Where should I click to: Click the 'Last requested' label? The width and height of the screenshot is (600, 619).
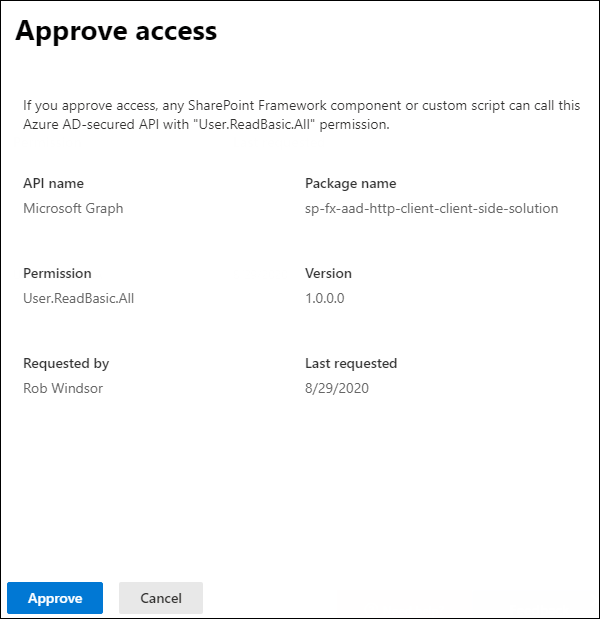(x=351, y=364)
